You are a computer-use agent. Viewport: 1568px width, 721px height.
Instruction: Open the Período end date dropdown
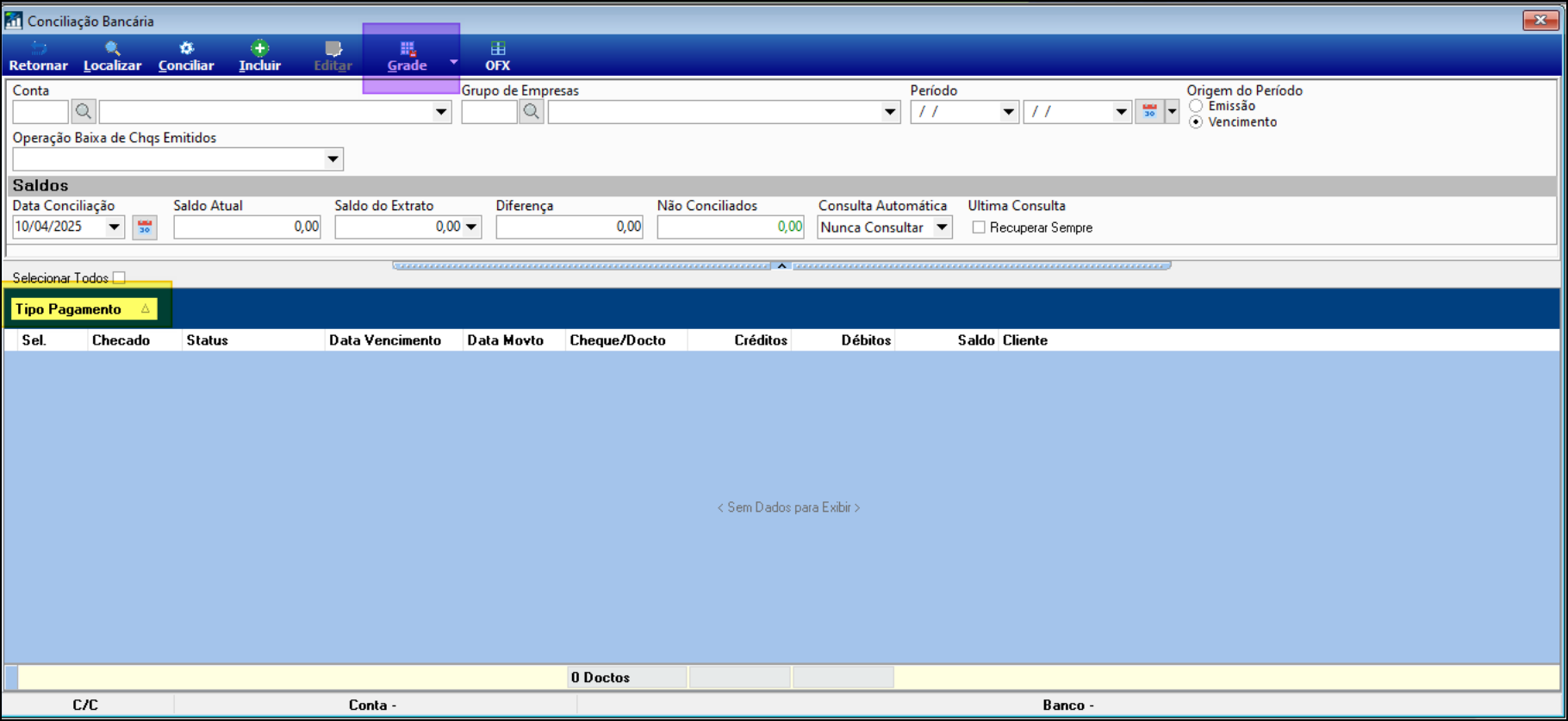click(x=1121, y=112)
